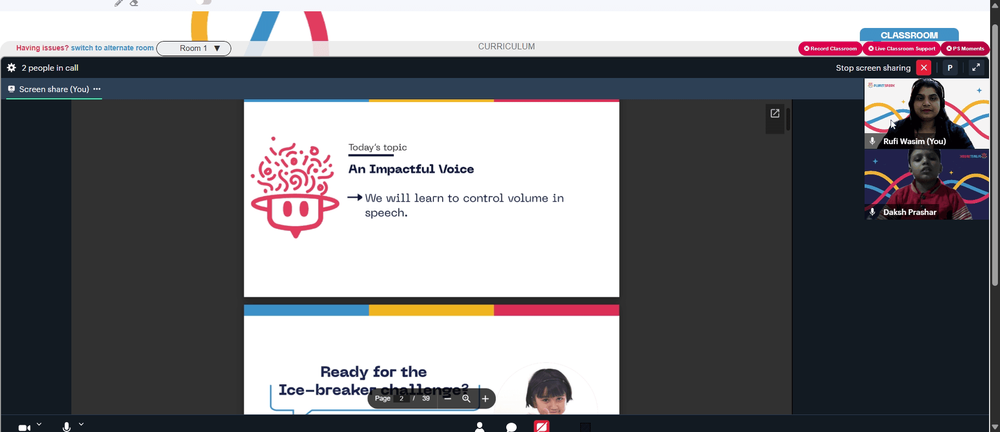
Task: Click Record Classroom button
Action: (x=830, y=48)
